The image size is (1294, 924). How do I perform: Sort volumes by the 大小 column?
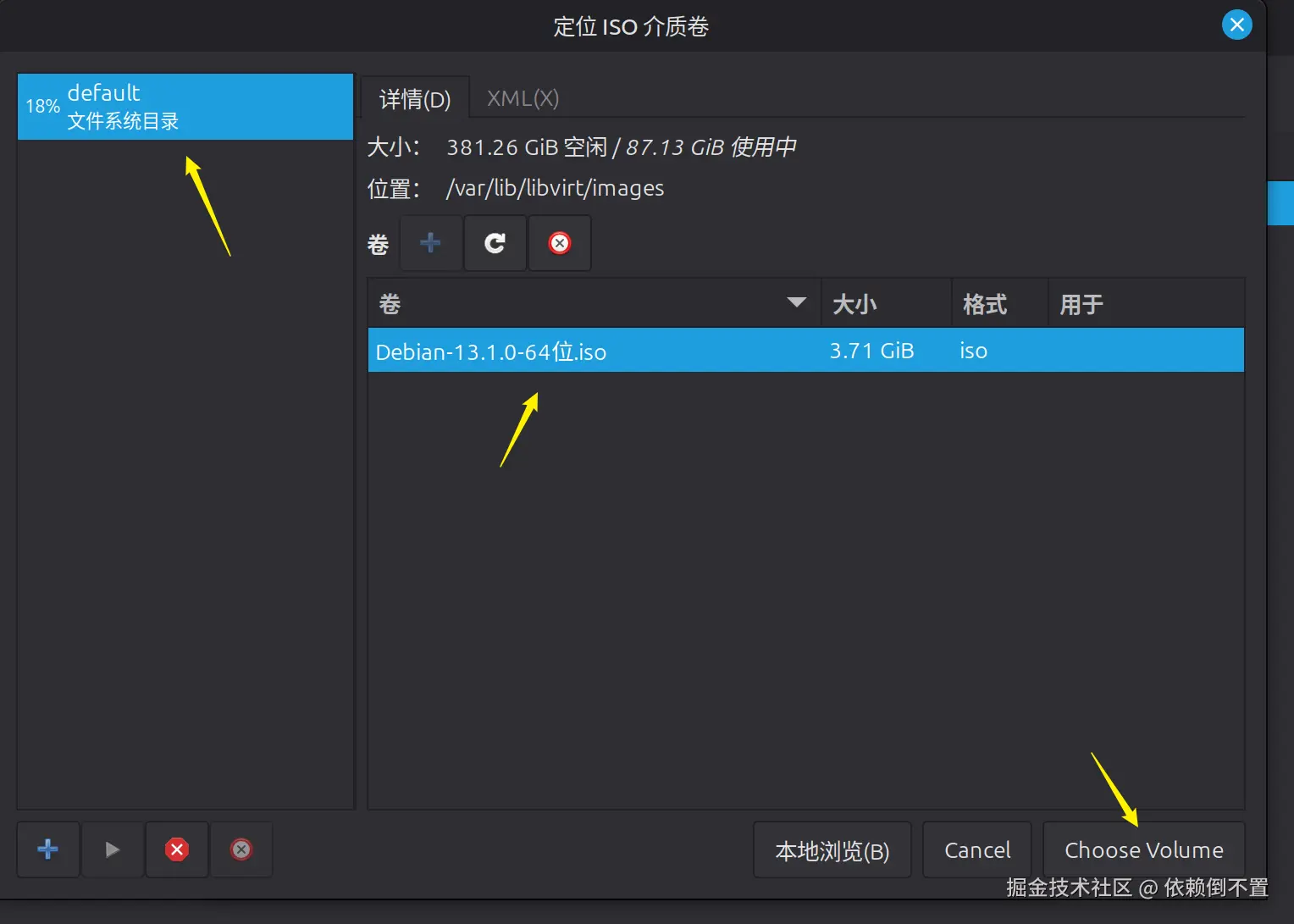855,302
